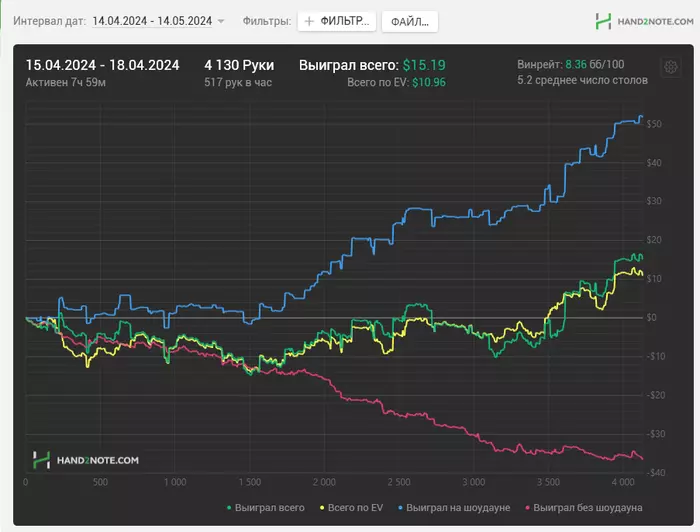Viewport: 700px width, 532px height.
Task: Click yellow dot of Всего по EV legend
Action: [x=322, y=508]
